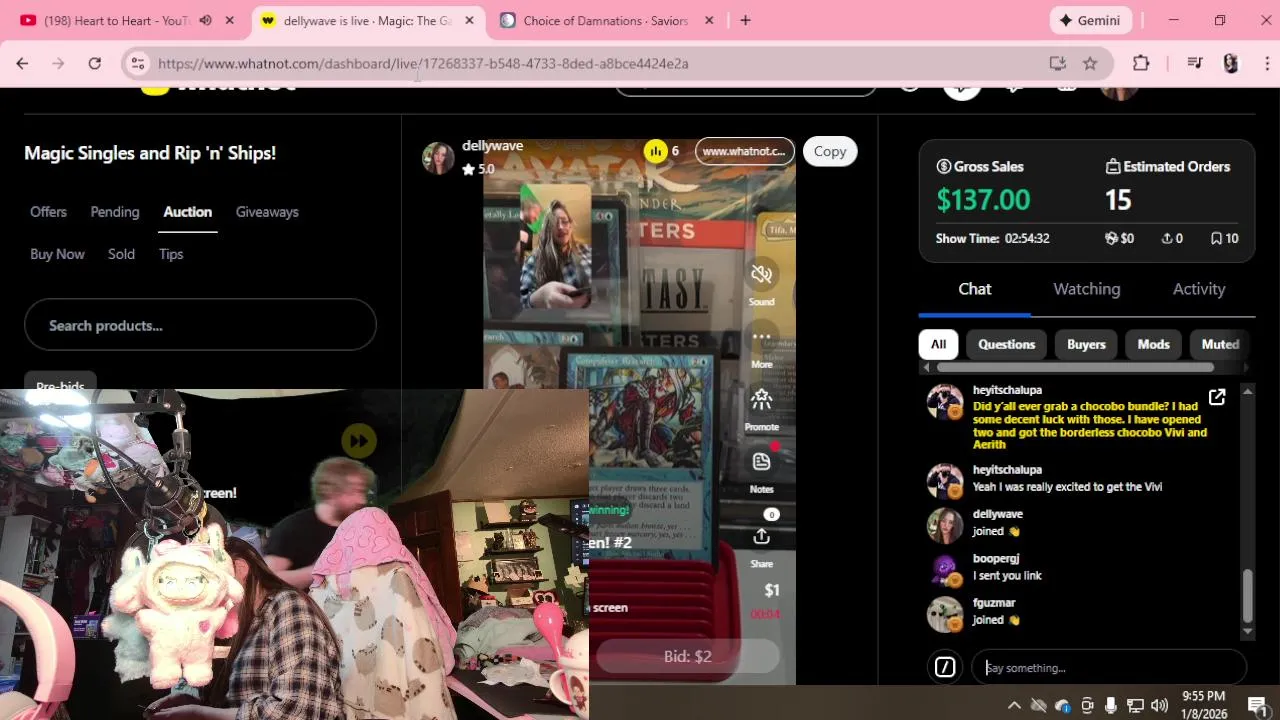Click the install app icon in address bar

click(x=1057, y=63)
